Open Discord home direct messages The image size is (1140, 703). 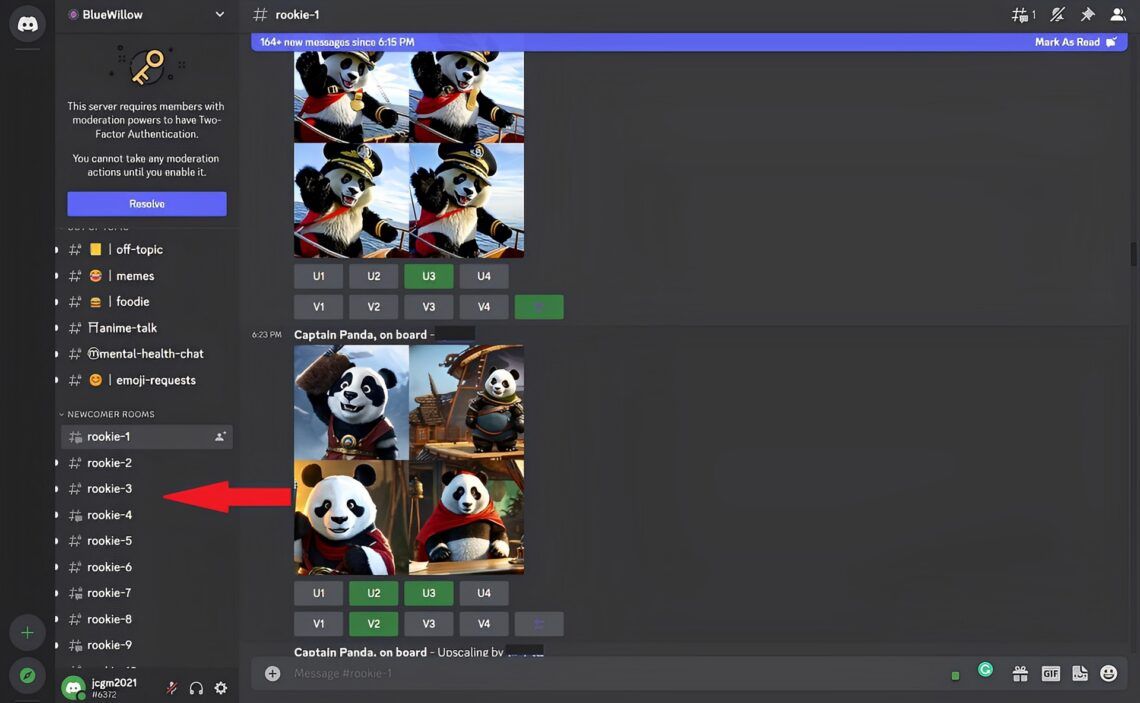coord(27,24)
